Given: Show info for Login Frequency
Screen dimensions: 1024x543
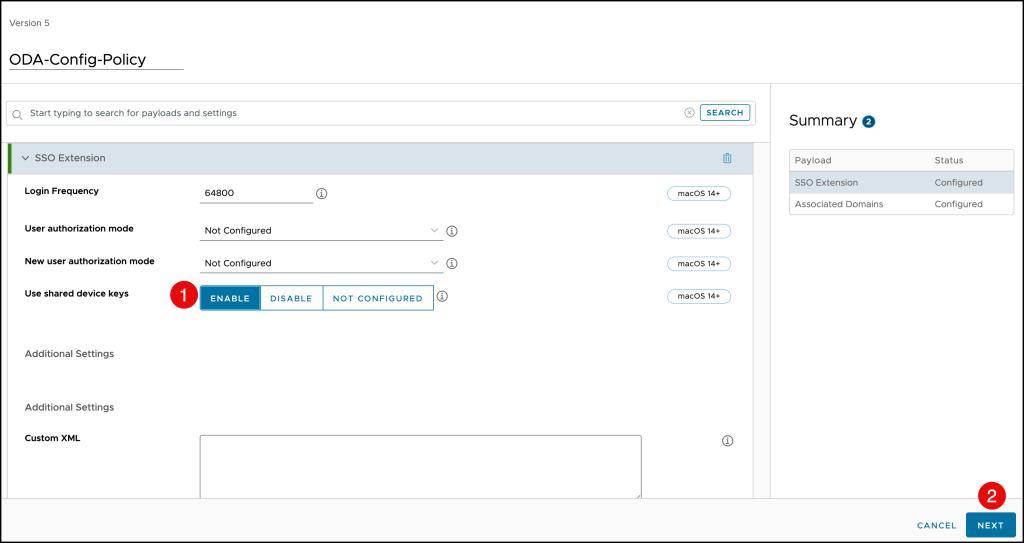Looking at the screenshot, I should coord(322,194).
